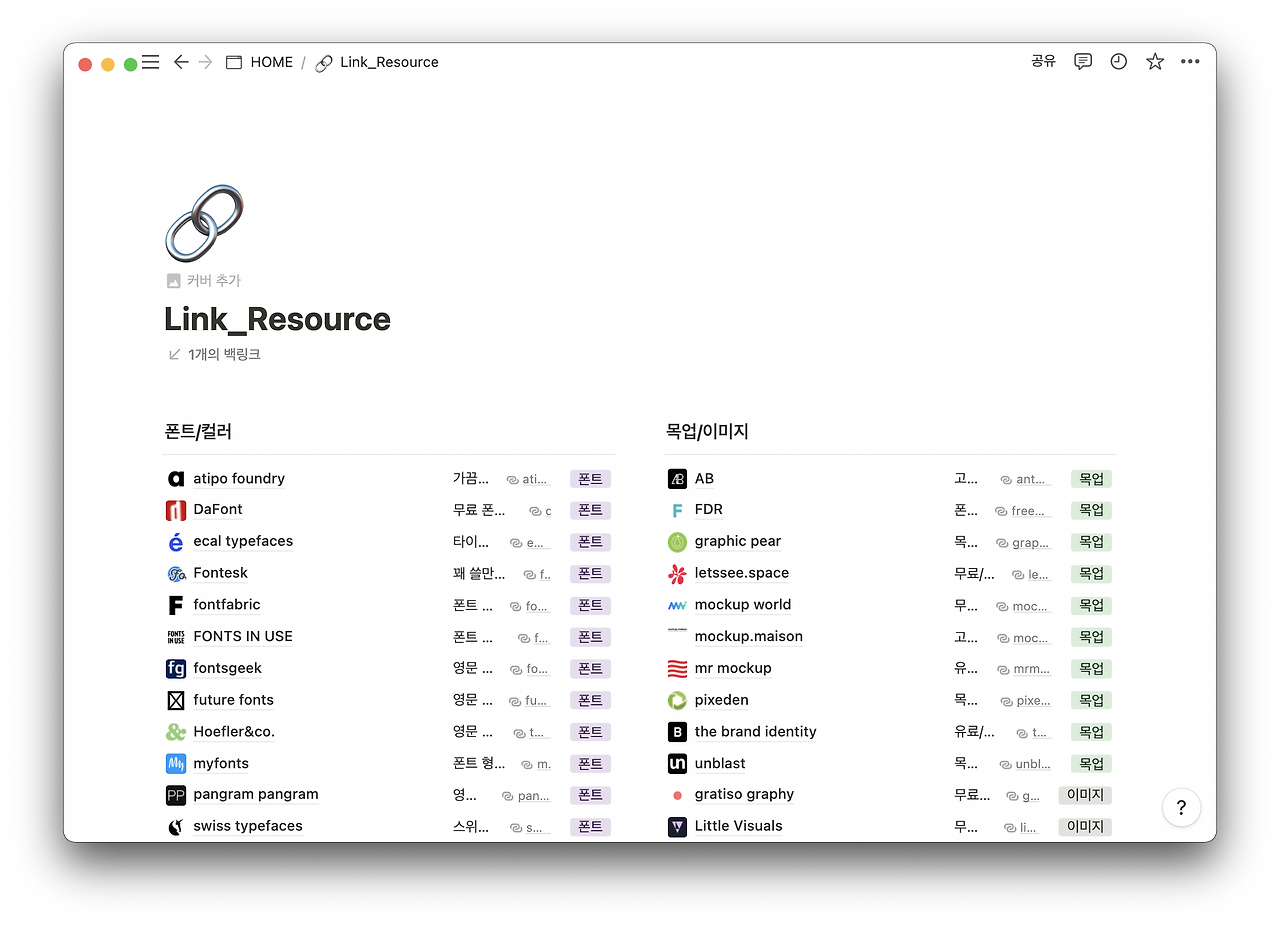Open the mockup world row icon
The width and height of the screenshot is (1280, 926).
[677, 605]
